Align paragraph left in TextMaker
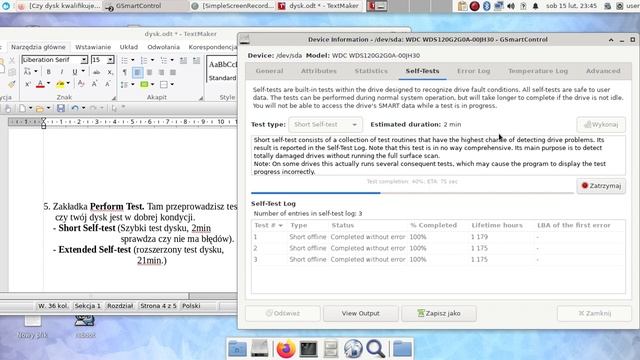 (138, 72)
